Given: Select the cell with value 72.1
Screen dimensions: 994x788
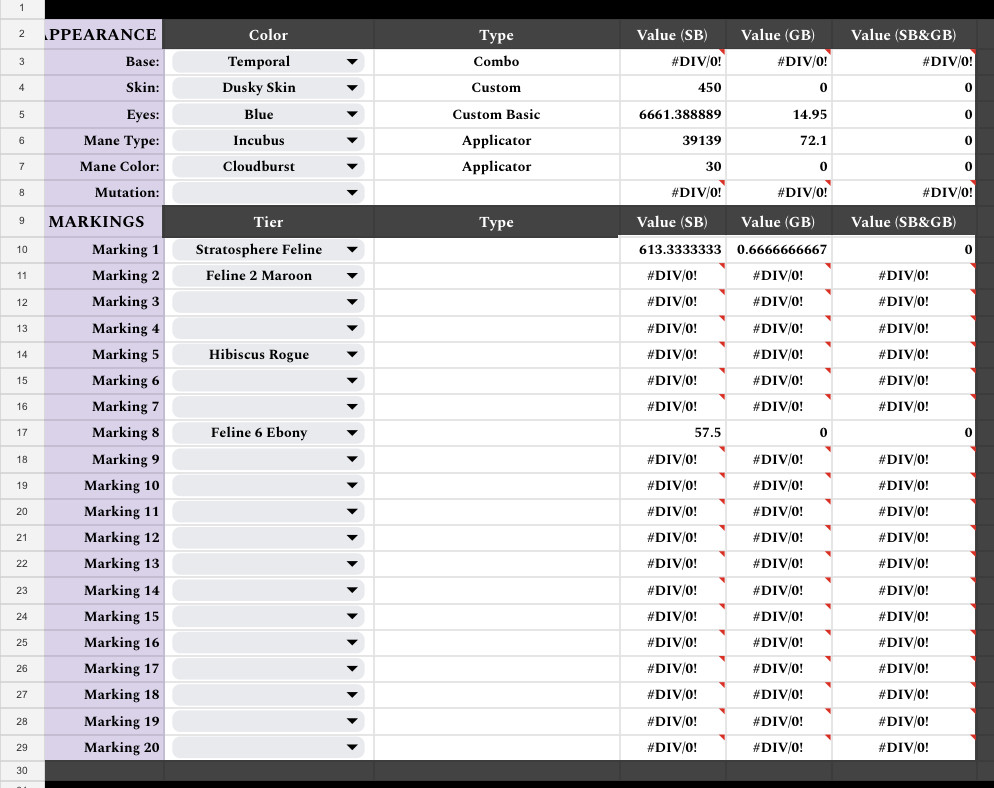Looking at the screenshot, I should (x=778, y=140).
